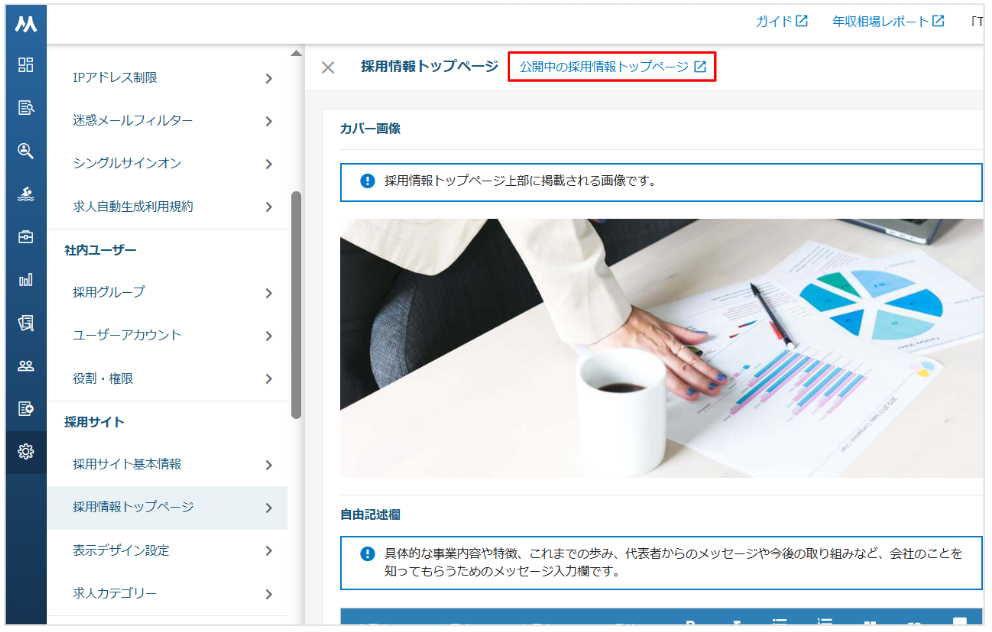Select the 表示デザイン設定 menu item

pyautogui.click(x=168, y=550)
